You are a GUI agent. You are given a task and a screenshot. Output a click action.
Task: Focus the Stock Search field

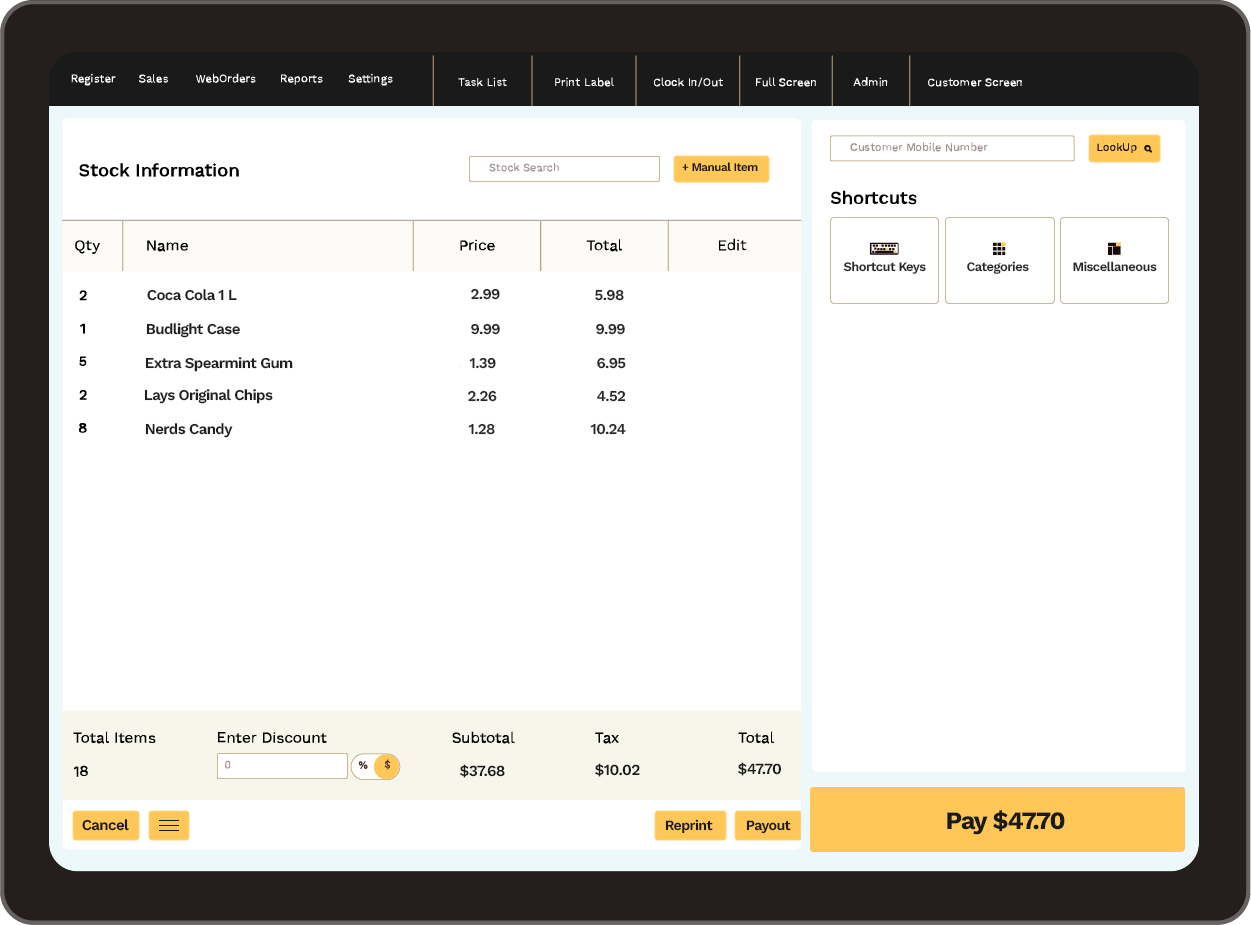[564, 168]
